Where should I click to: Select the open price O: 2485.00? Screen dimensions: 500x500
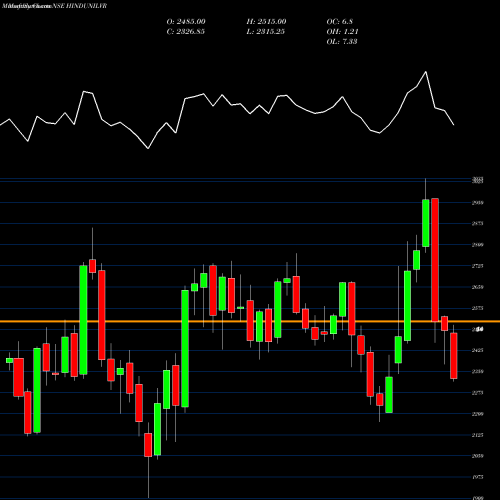point(186,22)
